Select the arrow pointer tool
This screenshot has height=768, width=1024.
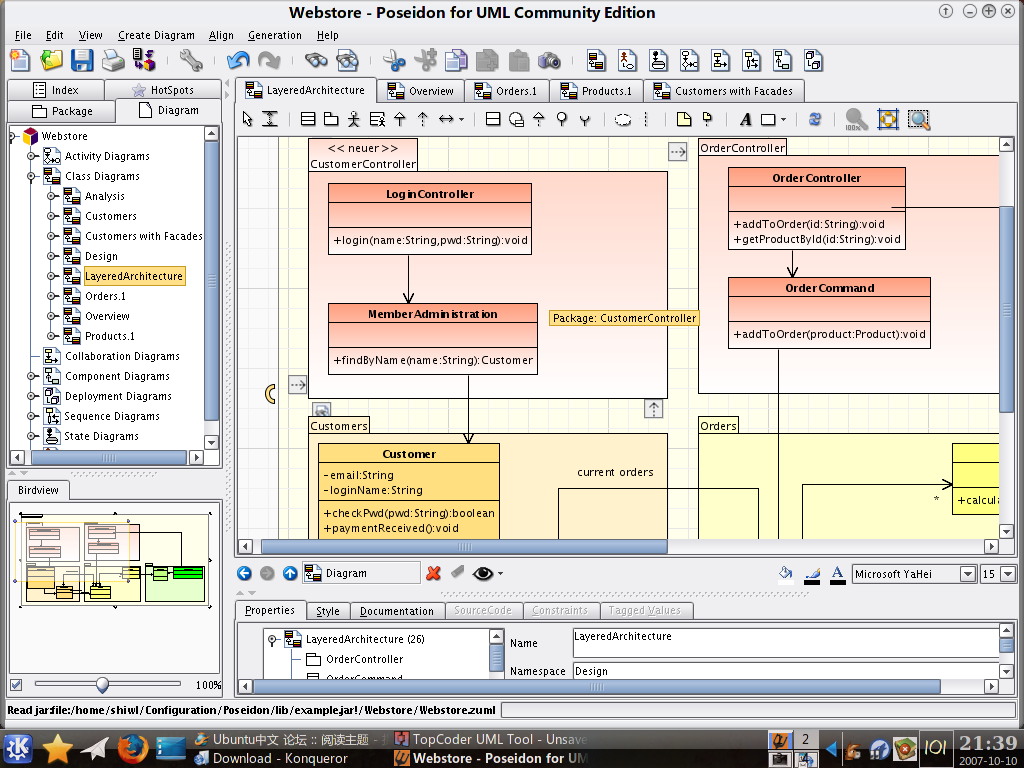[247, 119]
